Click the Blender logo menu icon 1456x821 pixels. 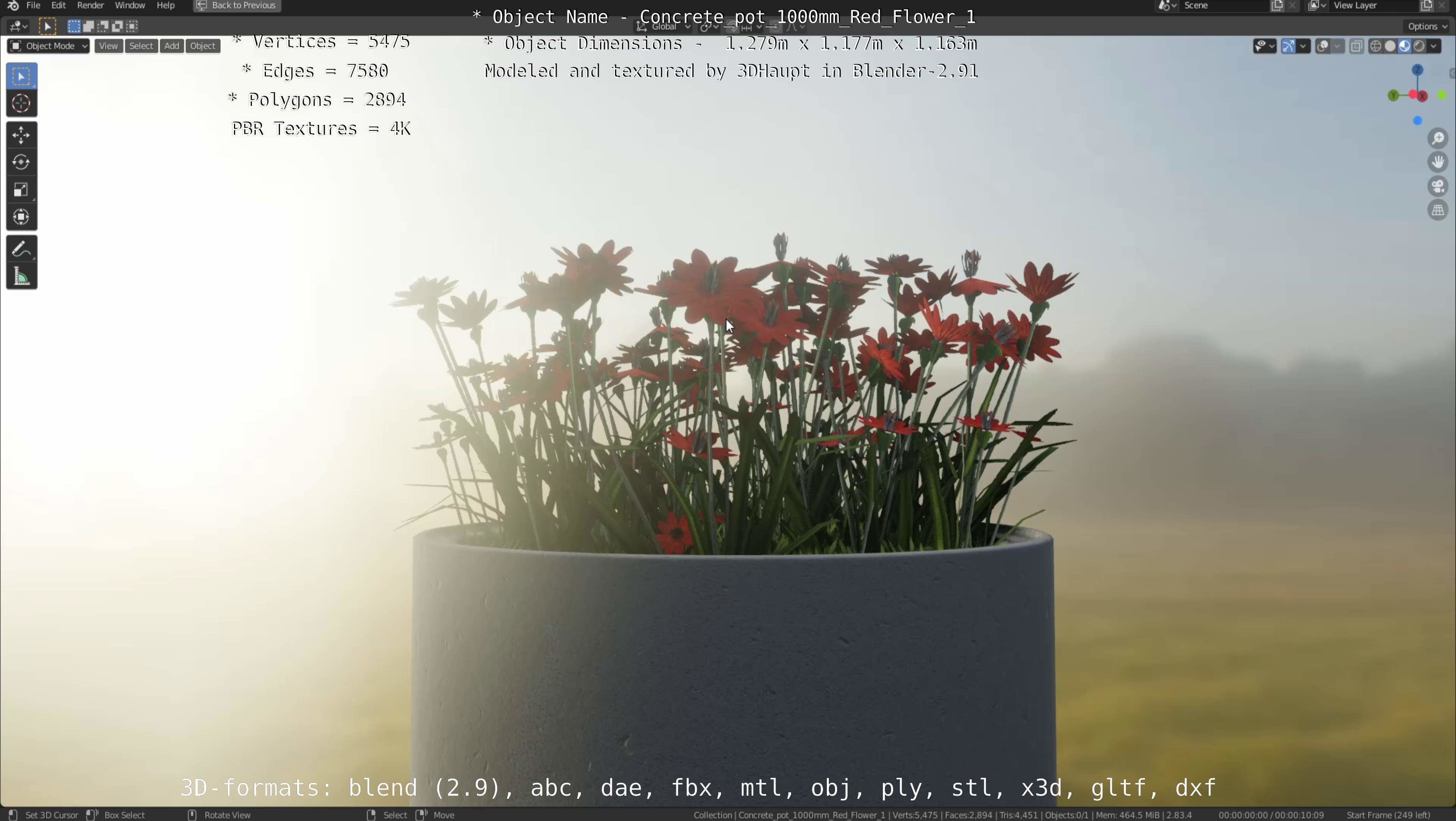click(x=13, y=6)
